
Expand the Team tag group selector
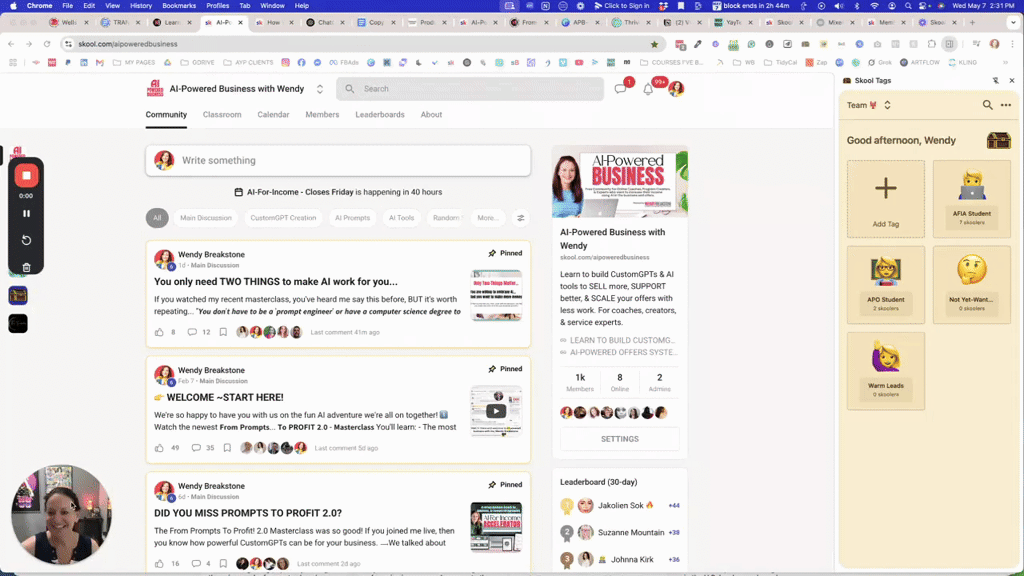[887, 105]
